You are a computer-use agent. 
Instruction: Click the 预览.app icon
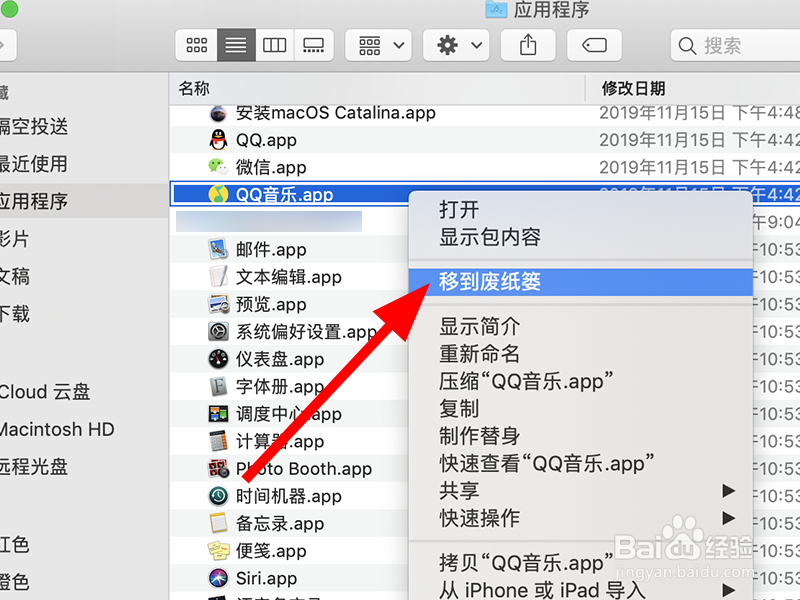coord(218,305)
